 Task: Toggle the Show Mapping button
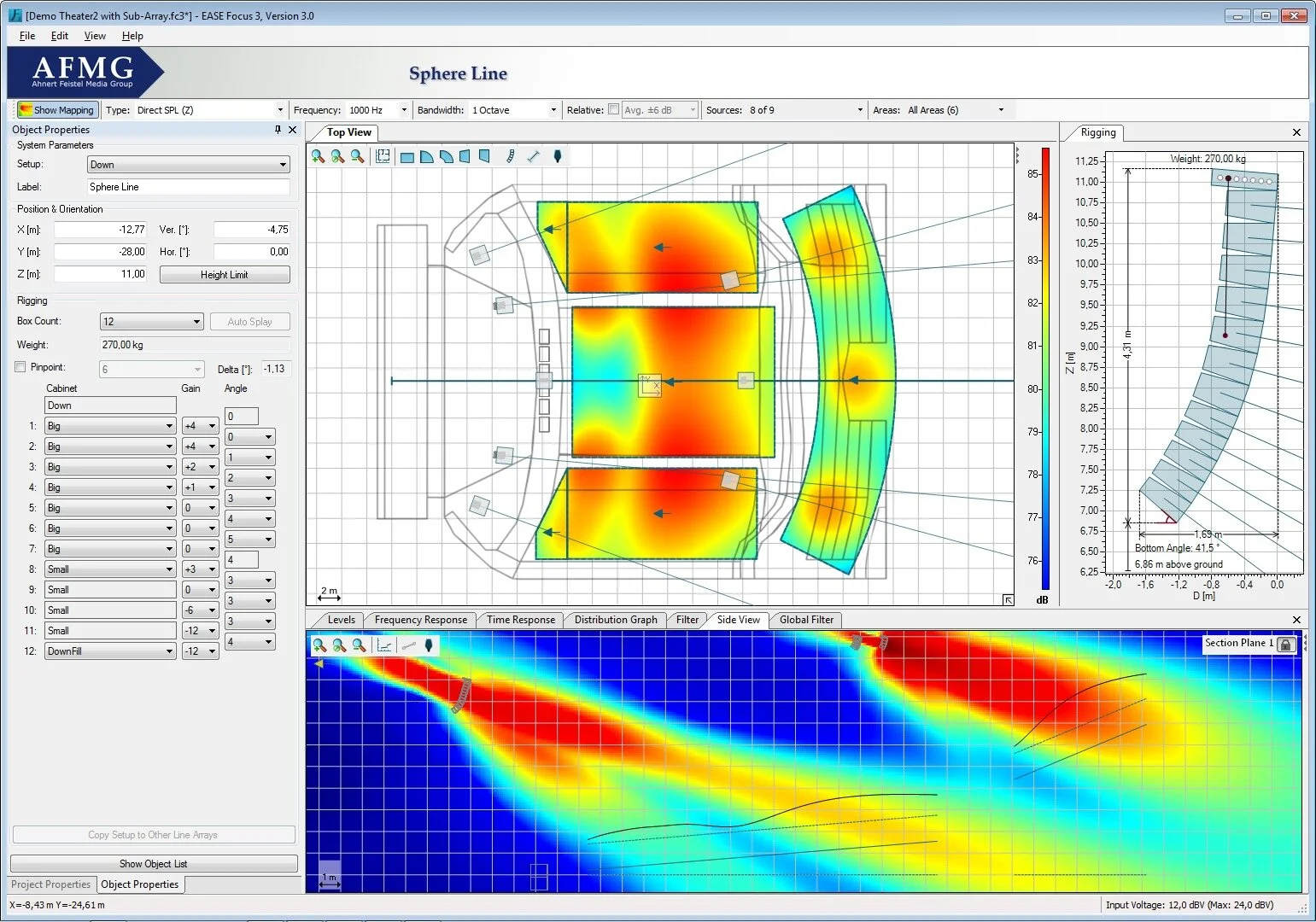(56, 109)
